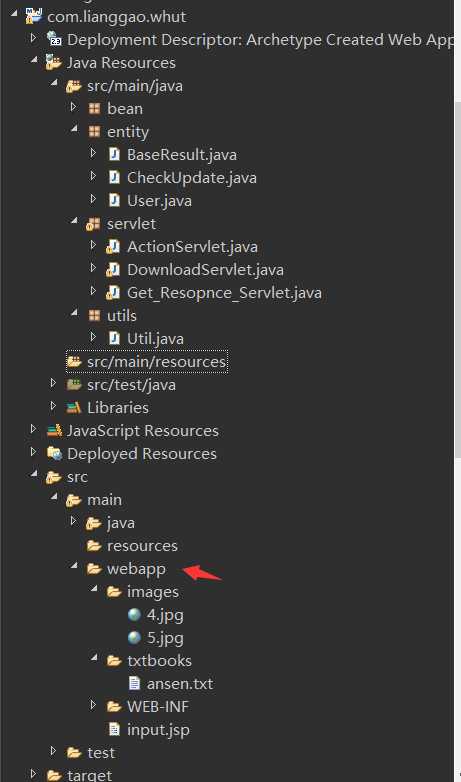Click the utils package icon

94,315
